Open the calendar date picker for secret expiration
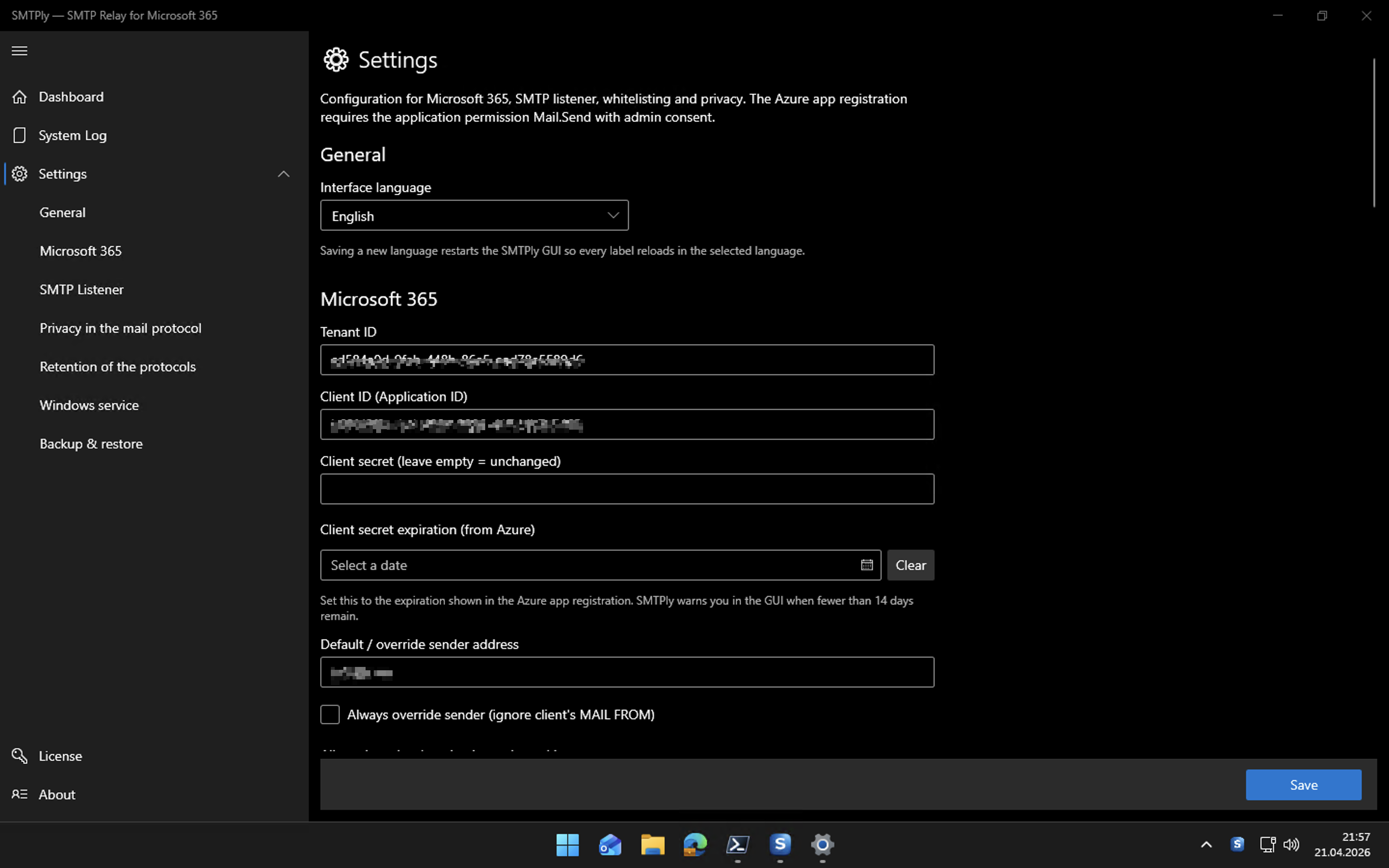 pos(867,565)
